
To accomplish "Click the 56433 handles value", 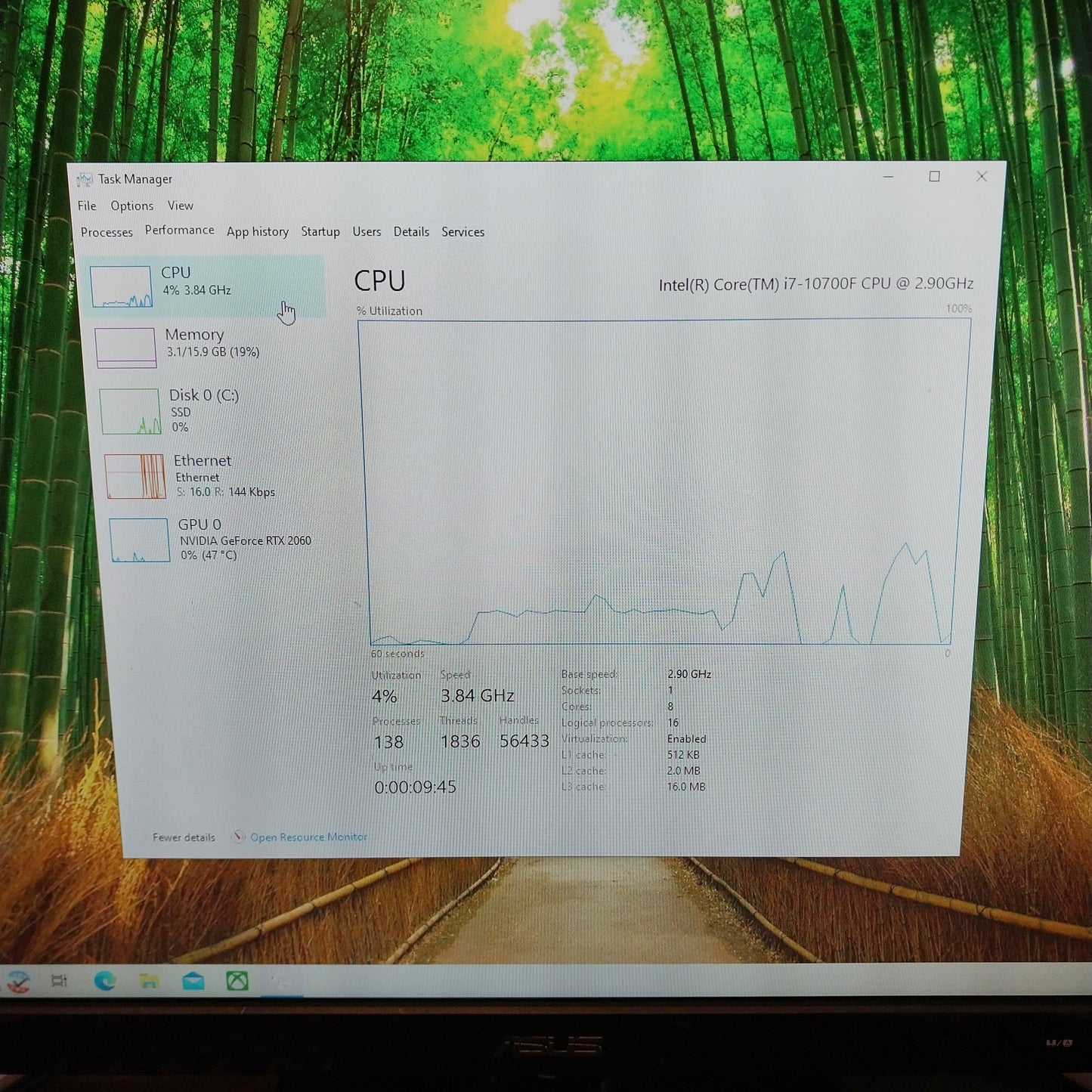I will 524,741.
